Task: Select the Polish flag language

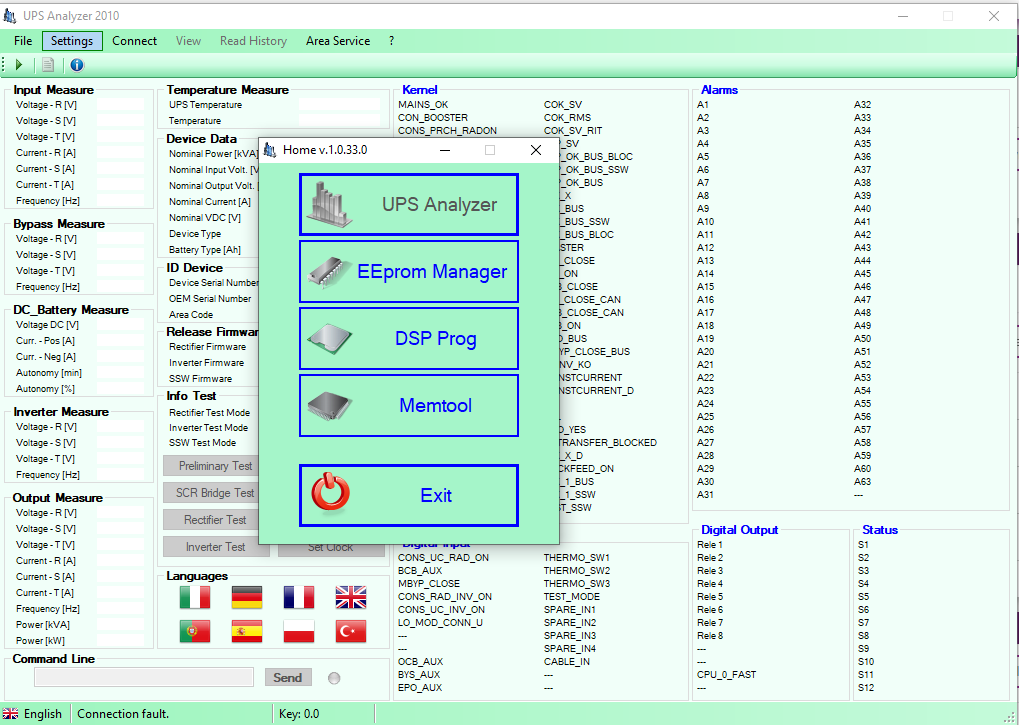Action: pyautogui.click(x=298, y=631)
